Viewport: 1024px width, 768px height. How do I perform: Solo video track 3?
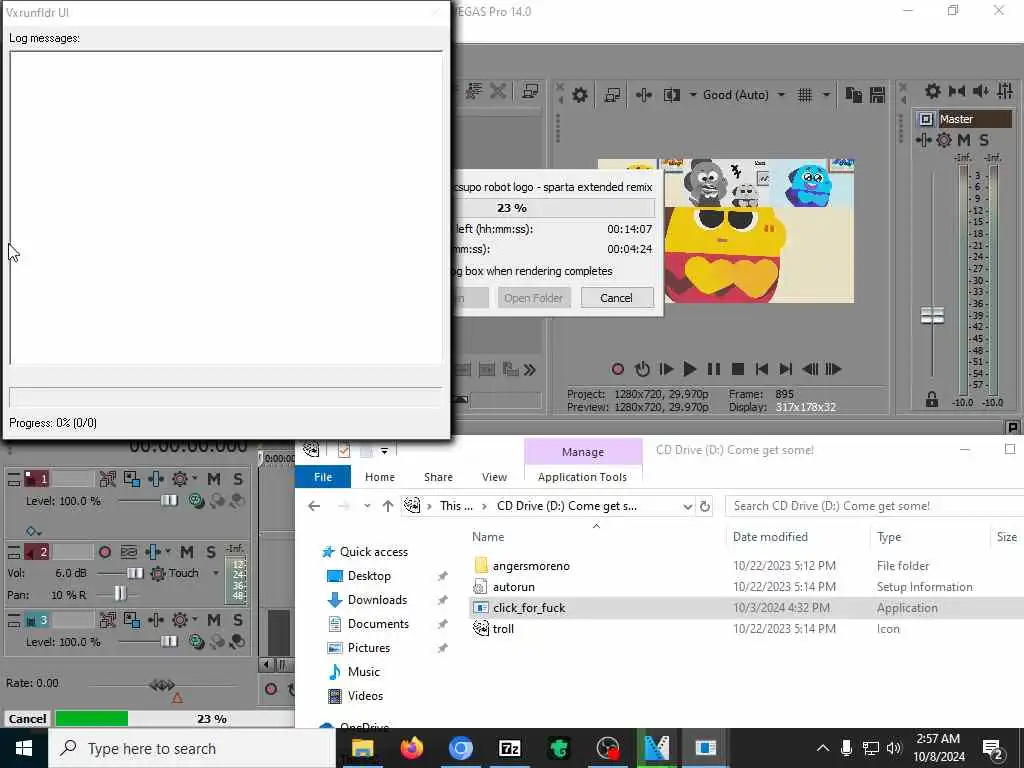(x=238, y=620)
